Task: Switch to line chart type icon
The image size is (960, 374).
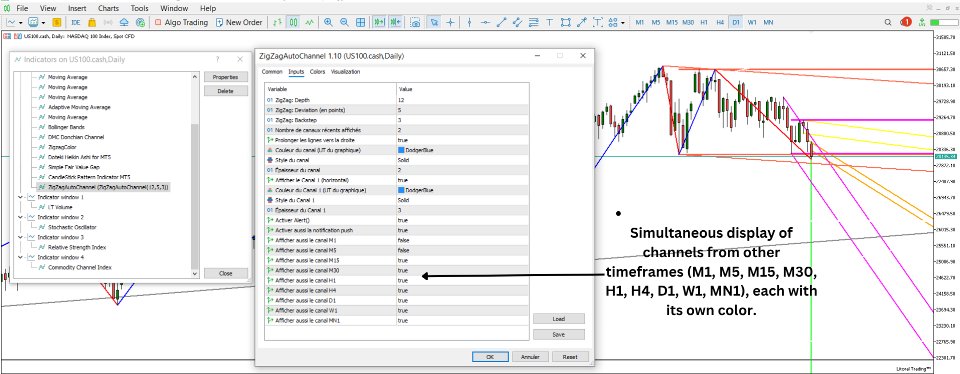Action: tap(309, 22)
